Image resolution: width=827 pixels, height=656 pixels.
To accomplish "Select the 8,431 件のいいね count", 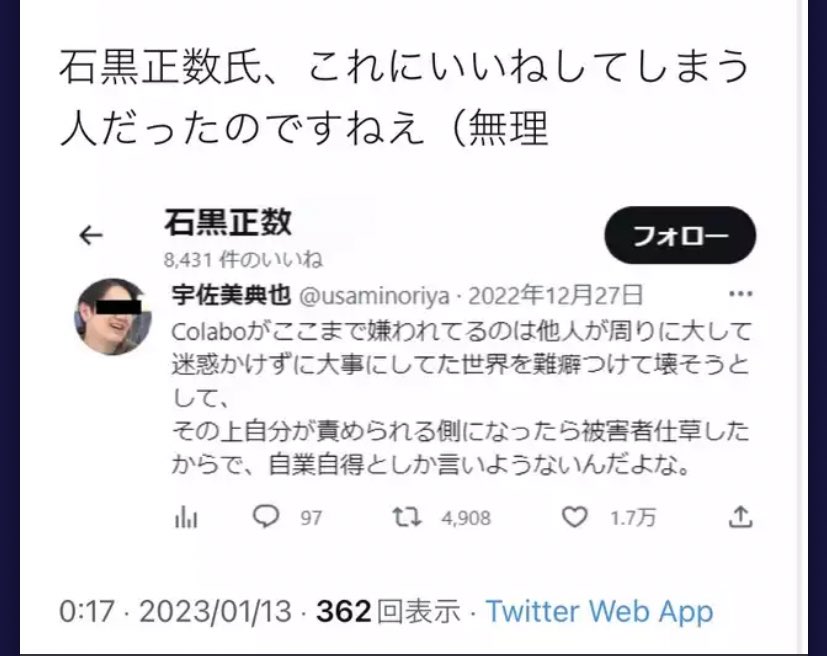I will point(243,260).
